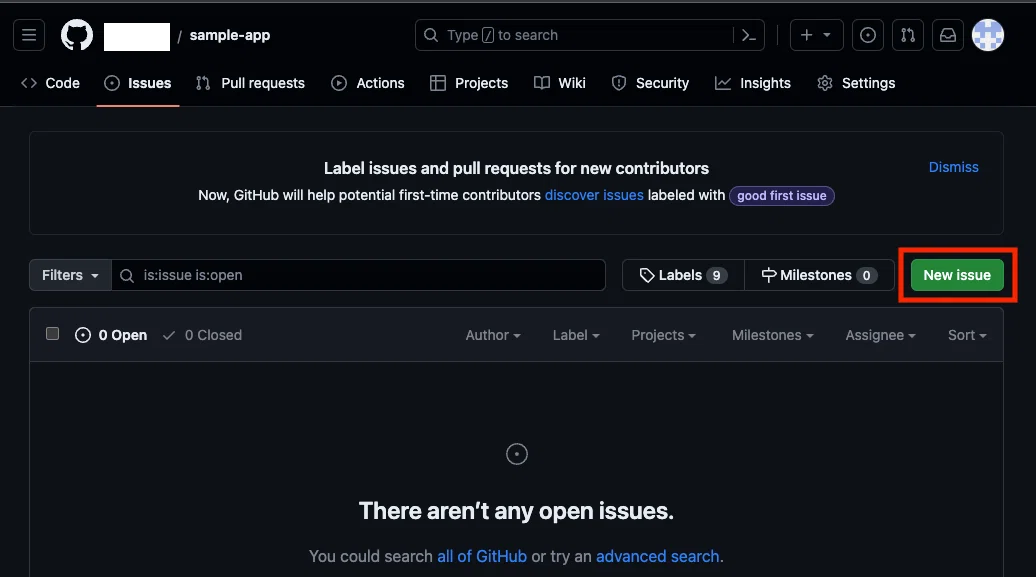The height and width of the screenshot is (577, 1036).
Task: Click the redacted repository owner name
Action: pyautogui.click(x=137, y=36)
